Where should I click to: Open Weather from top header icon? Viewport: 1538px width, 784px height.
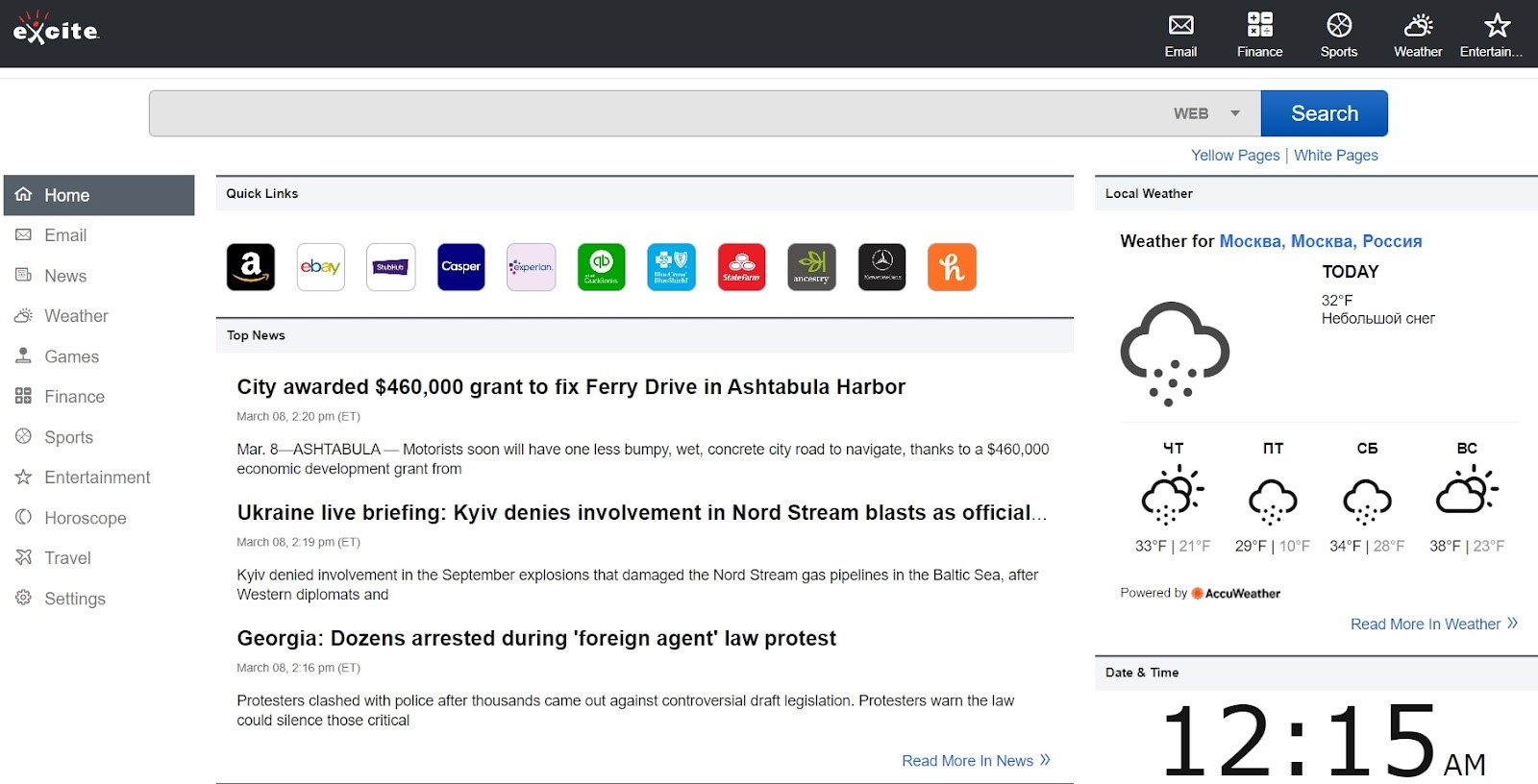[x=1418, y=36]
